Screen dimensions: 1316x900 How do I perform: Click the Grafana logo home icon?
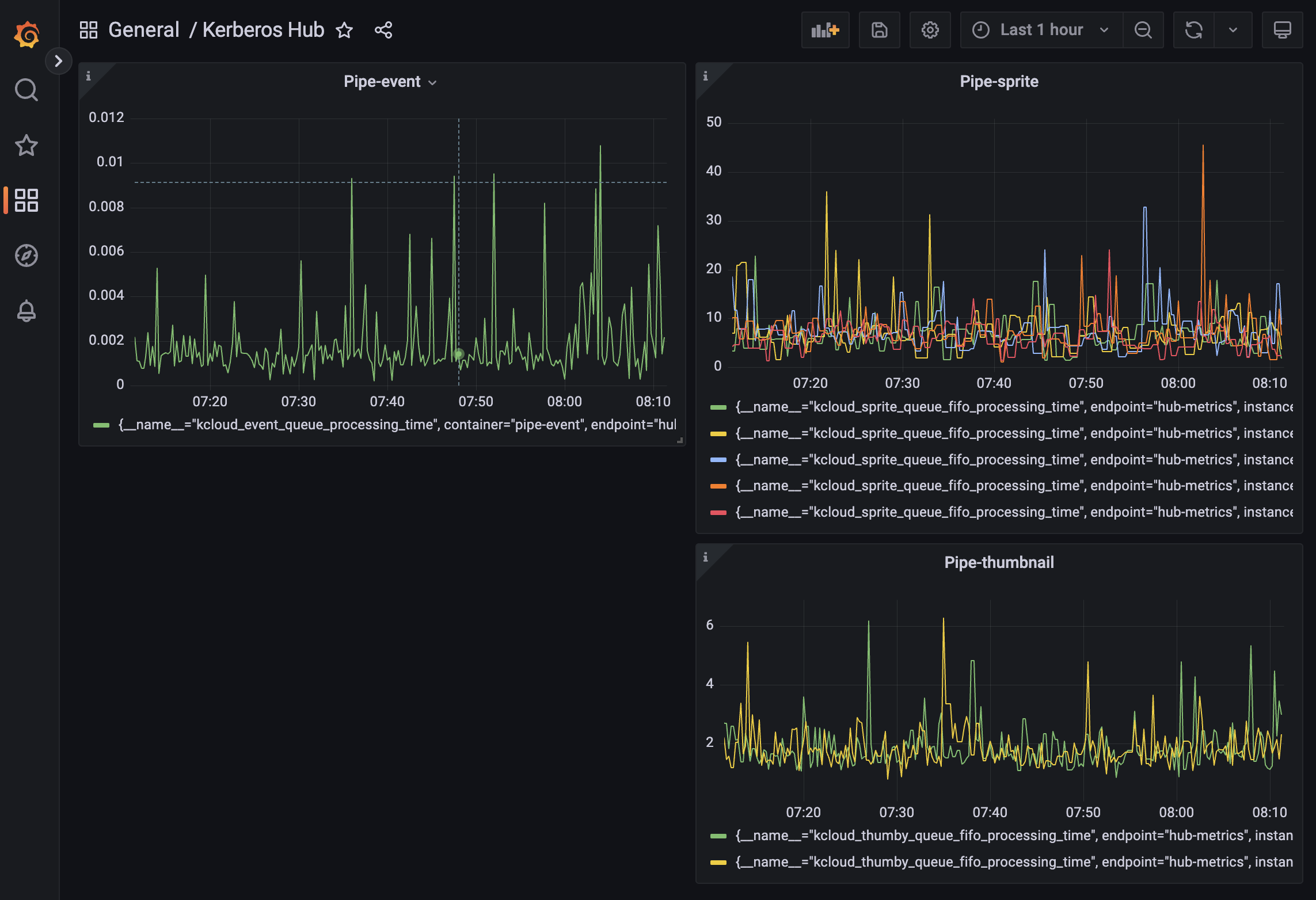coord(26,35)
